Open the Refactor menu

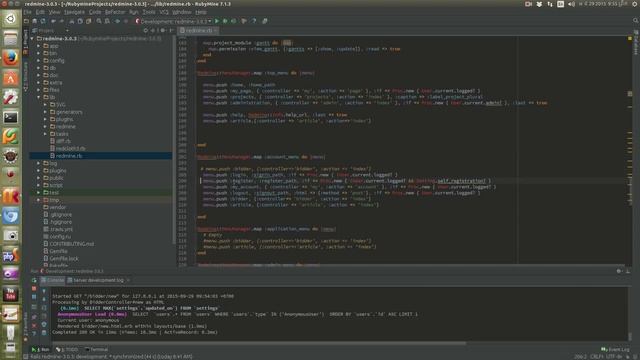pos(115,12)
